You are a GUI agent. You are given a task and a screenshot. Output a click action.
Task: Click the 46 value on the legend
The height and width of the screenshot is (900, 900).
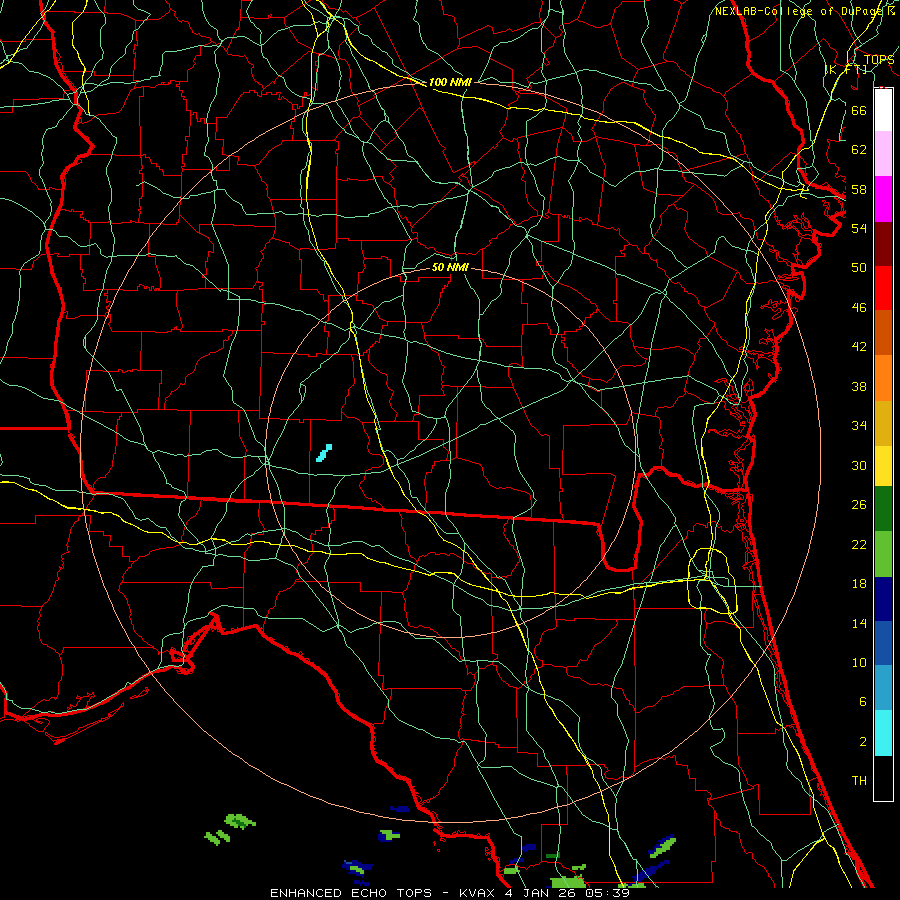tap(859, 308)
